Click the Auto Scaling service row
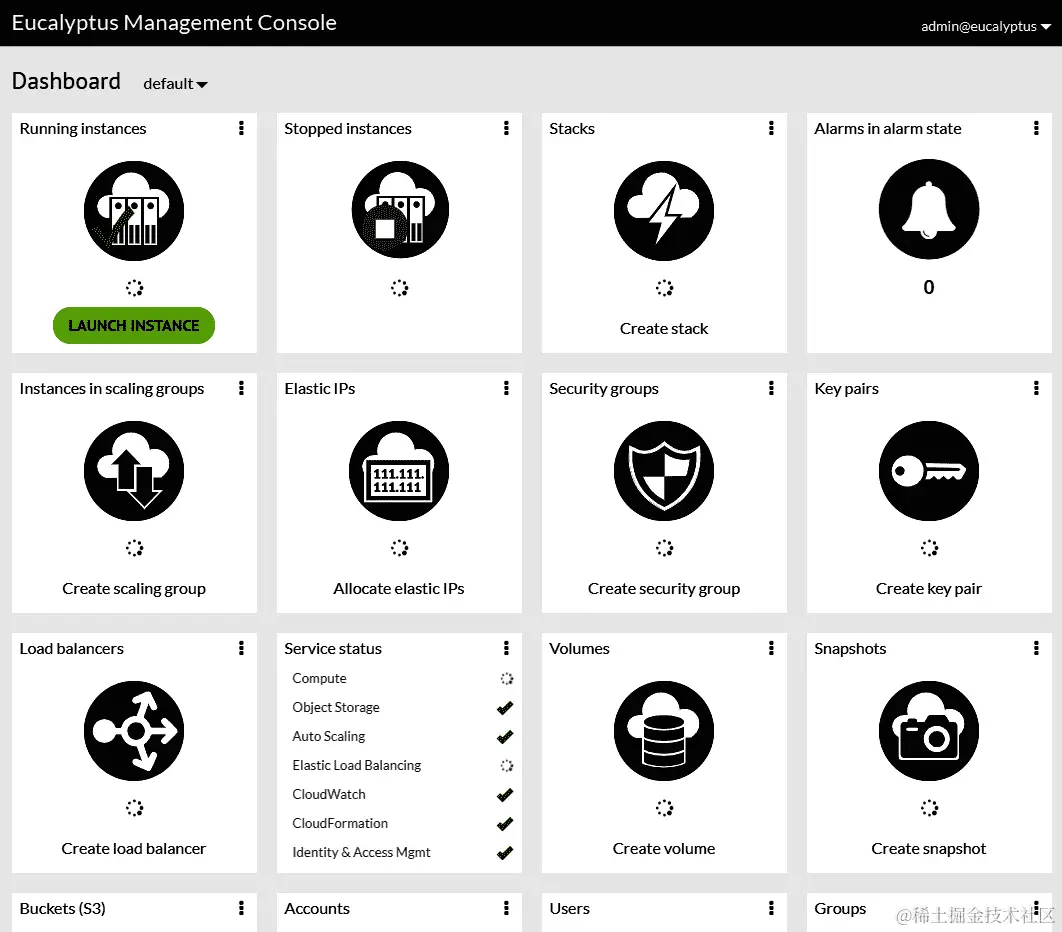This screenshot has width=1062, height=932. (x=399, y=737)
